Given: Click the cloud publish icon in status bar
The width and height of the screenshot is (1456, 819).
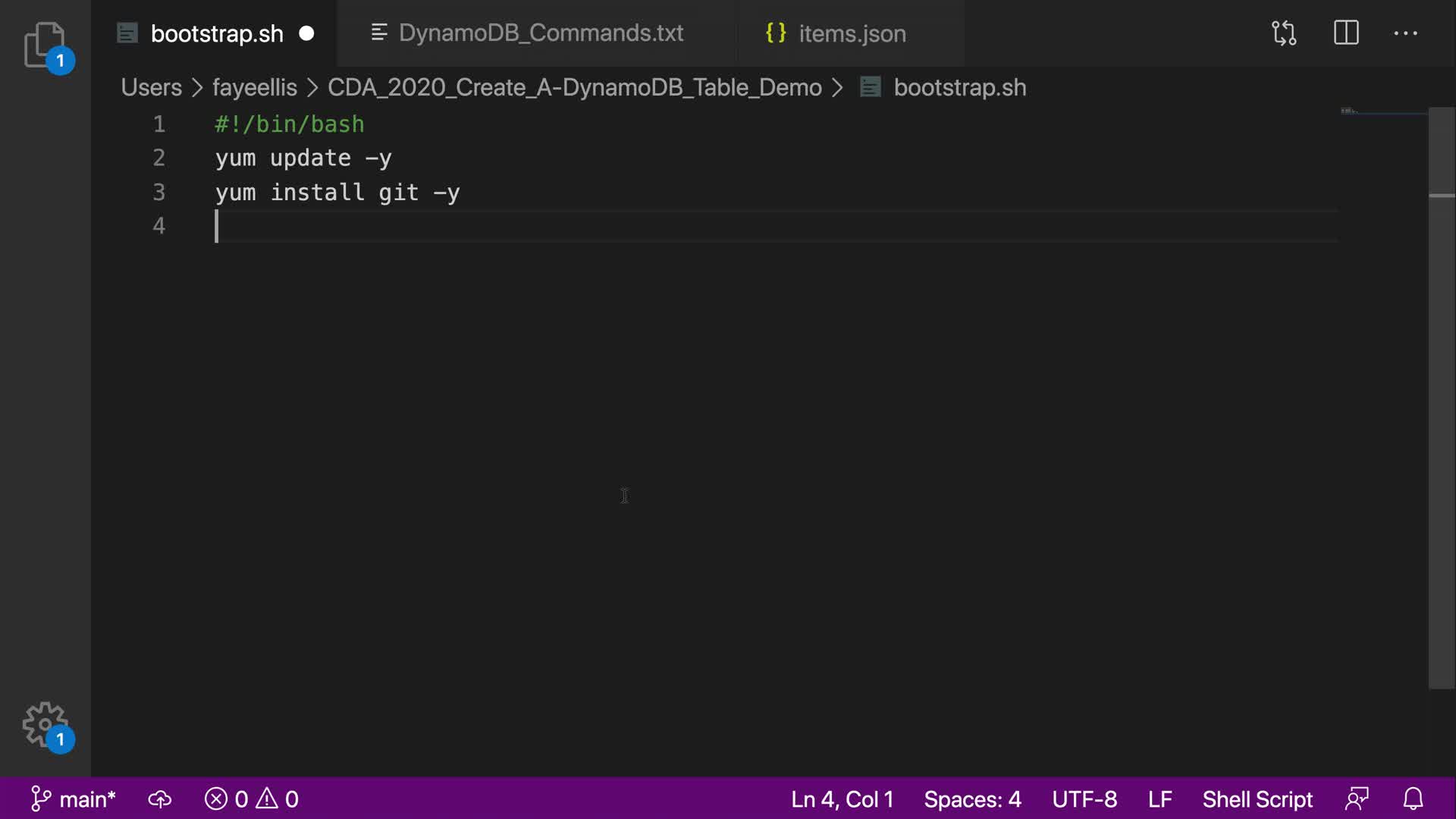Looking at the screenshot, I should 159,799.
